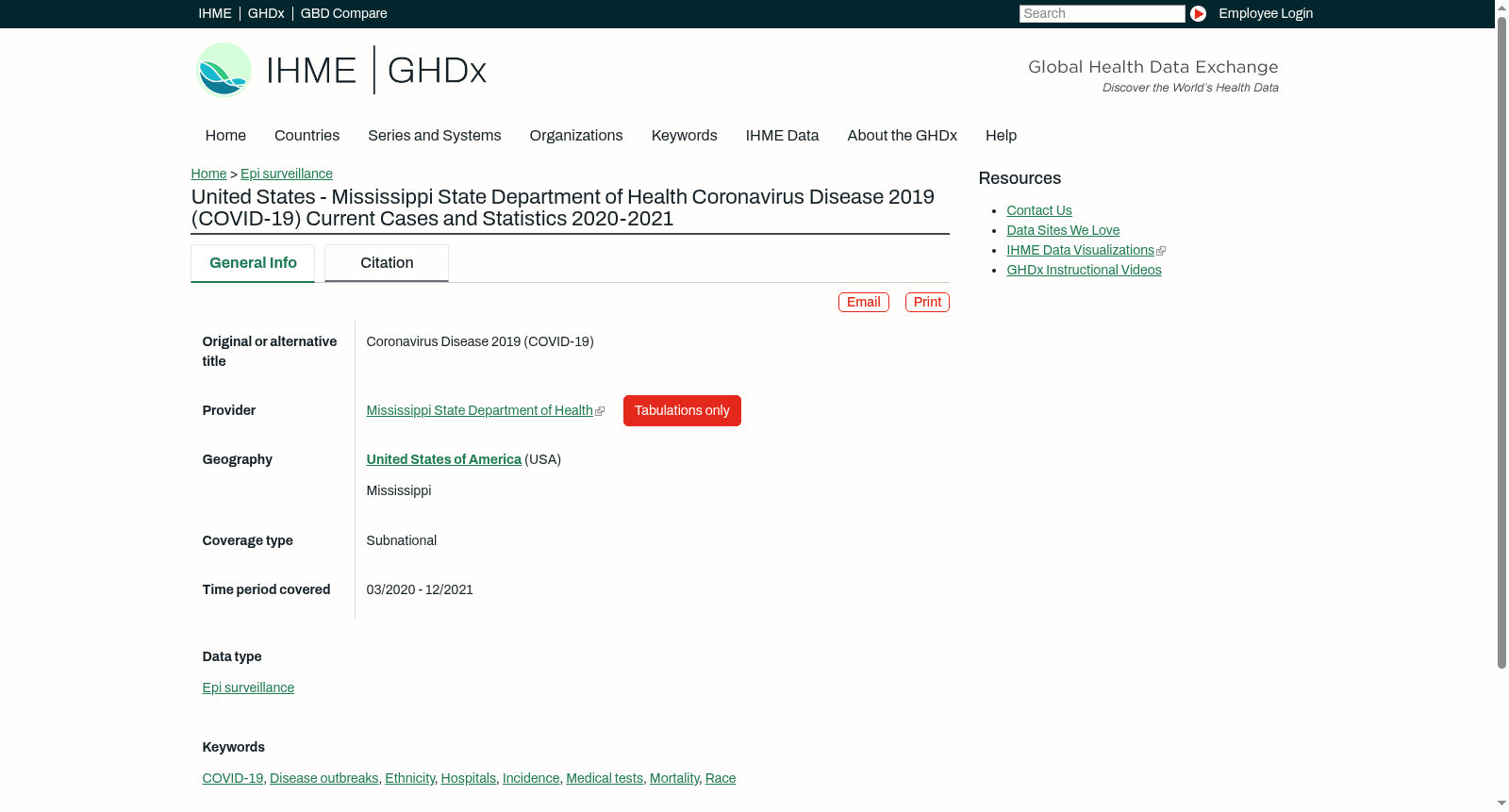Click 'Coronavirus Disease 2019 (COVID-19)' alternative title
The width and height of the screenshot is (1509, 812).
(480, 341)
